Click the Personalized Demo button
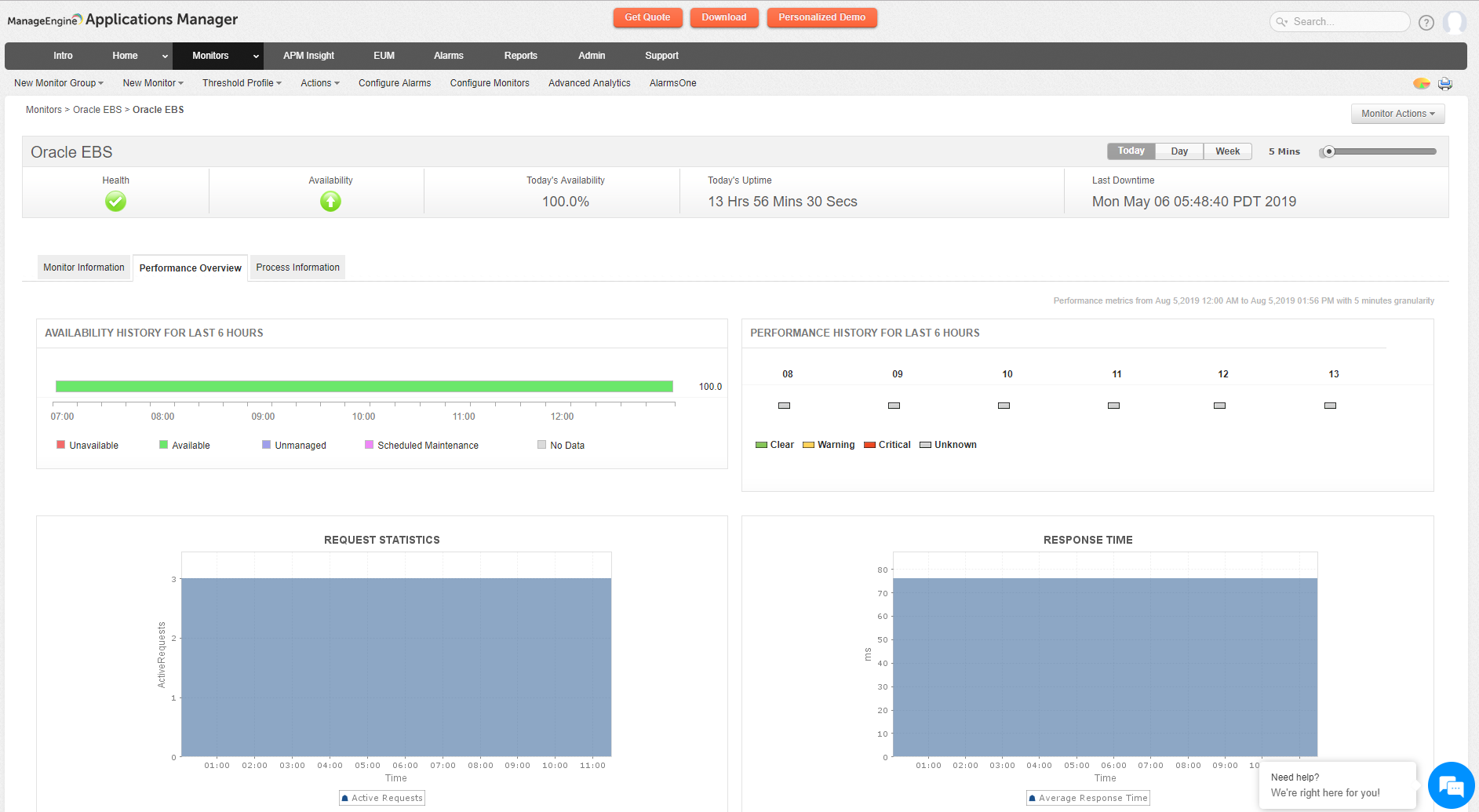The width and height of the screenshot is (1479, 812). pyautogui.click(x=821, y=17)
